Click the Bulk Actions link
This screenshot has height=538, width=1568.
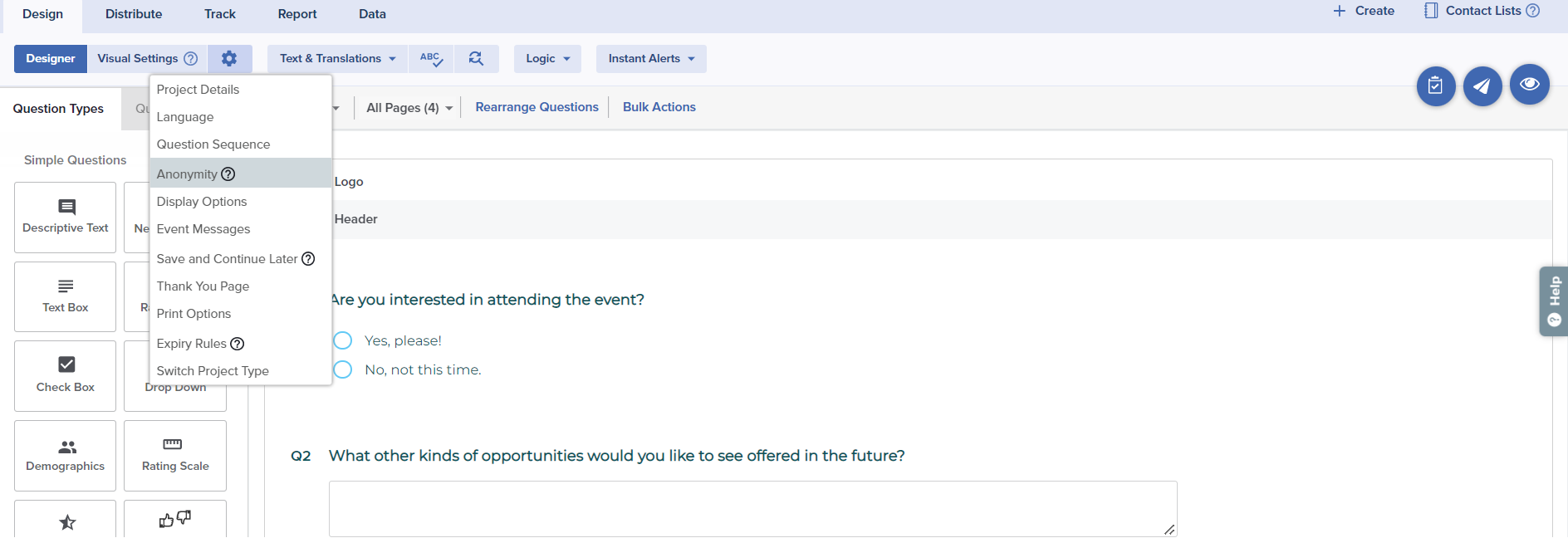(x=659, y=107)
